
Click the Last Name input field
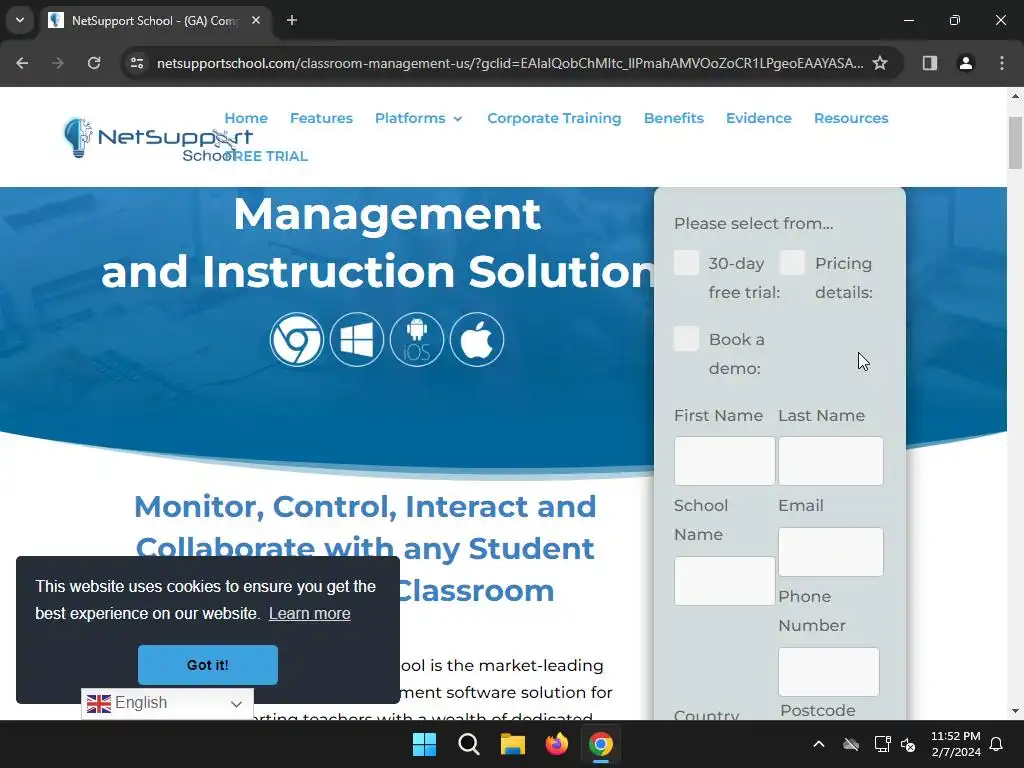point(831,461)
